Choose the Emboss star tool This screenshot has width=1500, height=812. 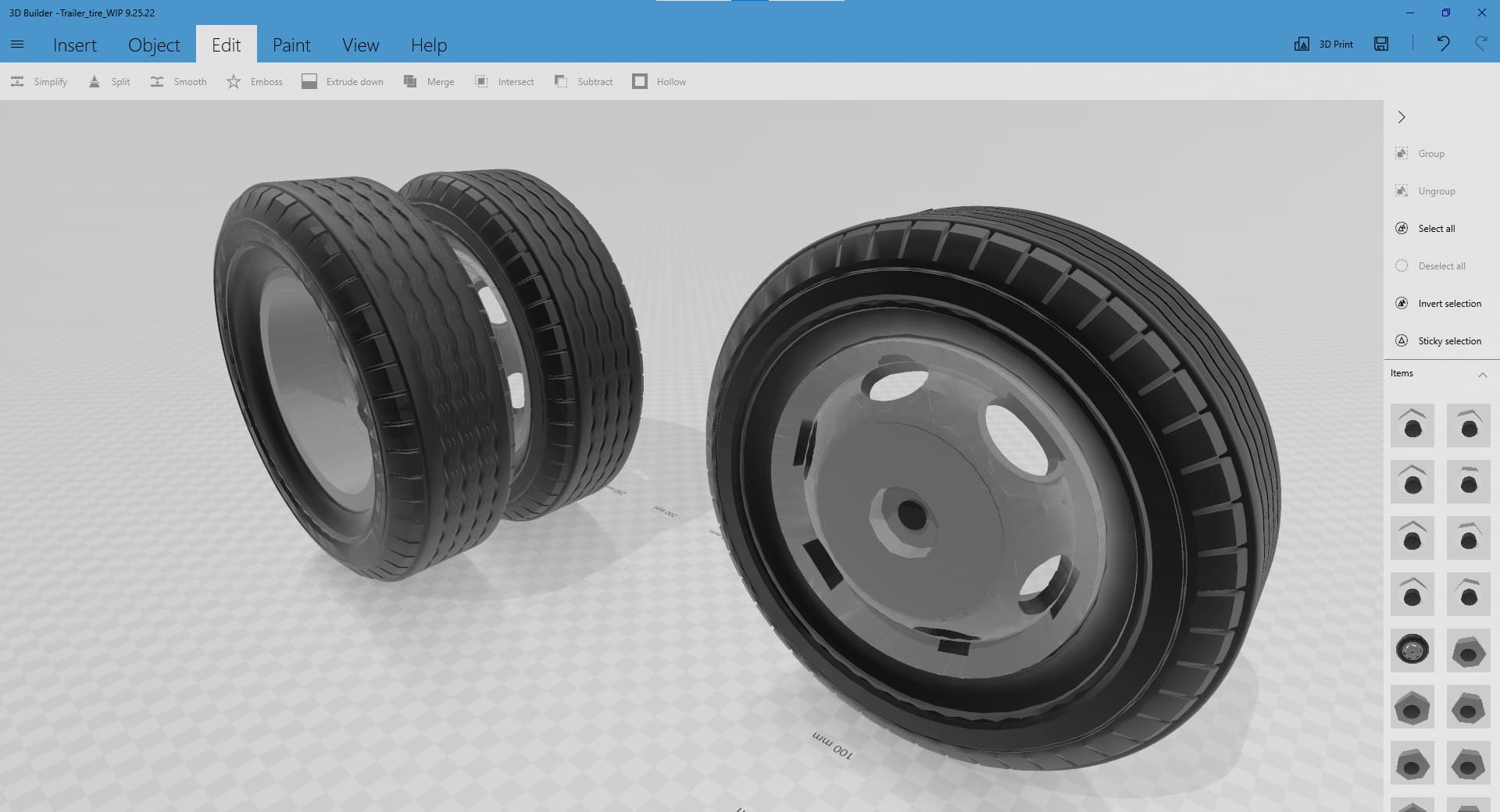point(234,81)
